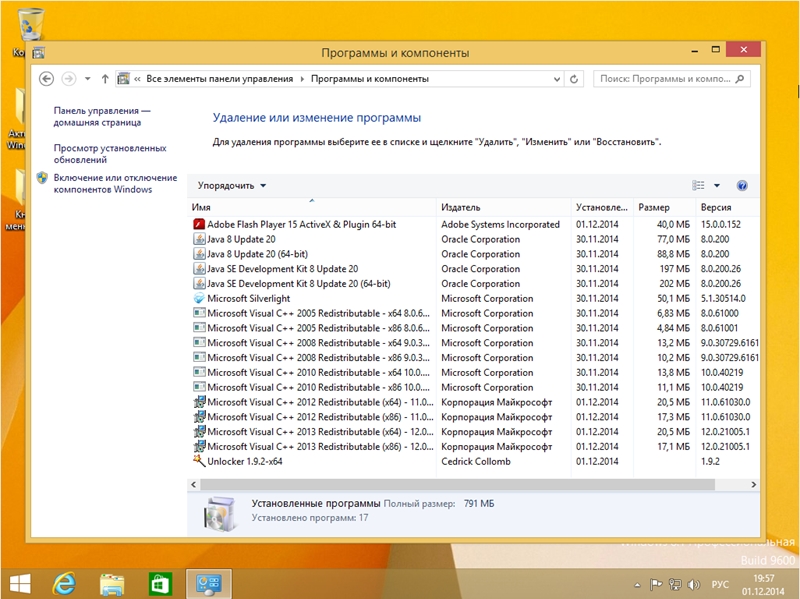Click Control Panel taskbar button
The width and height of the screenshot is (800, 599).
pos(209,583)
